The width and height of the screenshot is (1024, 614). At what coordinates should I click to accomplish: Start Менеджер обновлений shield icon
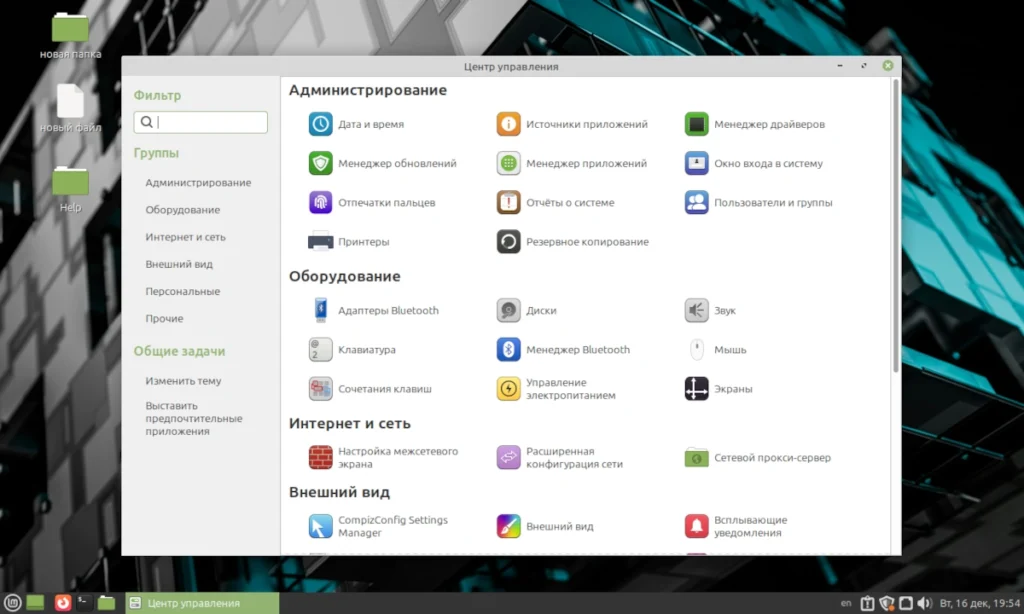pos(320,163)
